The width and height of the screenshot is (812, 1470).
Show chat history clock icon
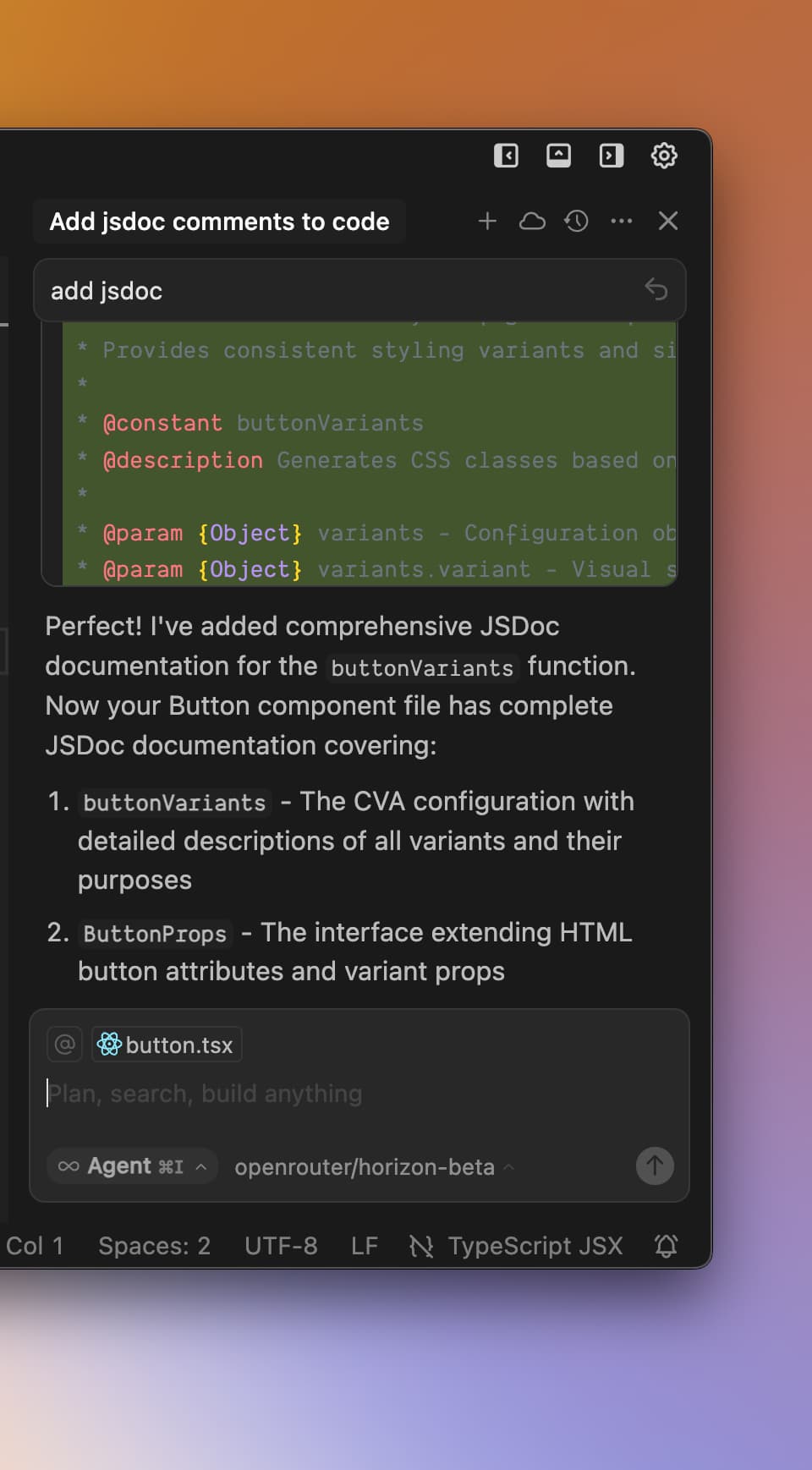tap(577, 222)
